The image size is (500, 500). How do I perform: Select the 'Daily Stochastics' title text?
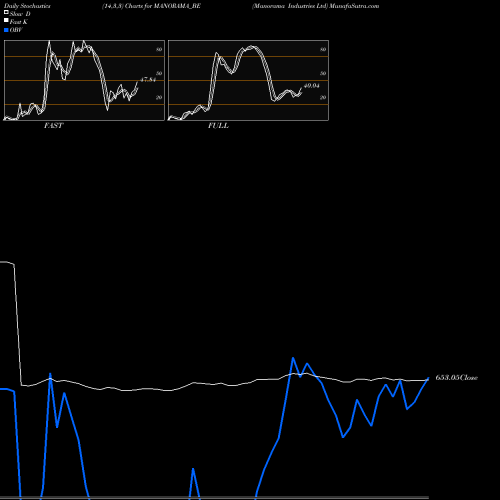(27, 6)
